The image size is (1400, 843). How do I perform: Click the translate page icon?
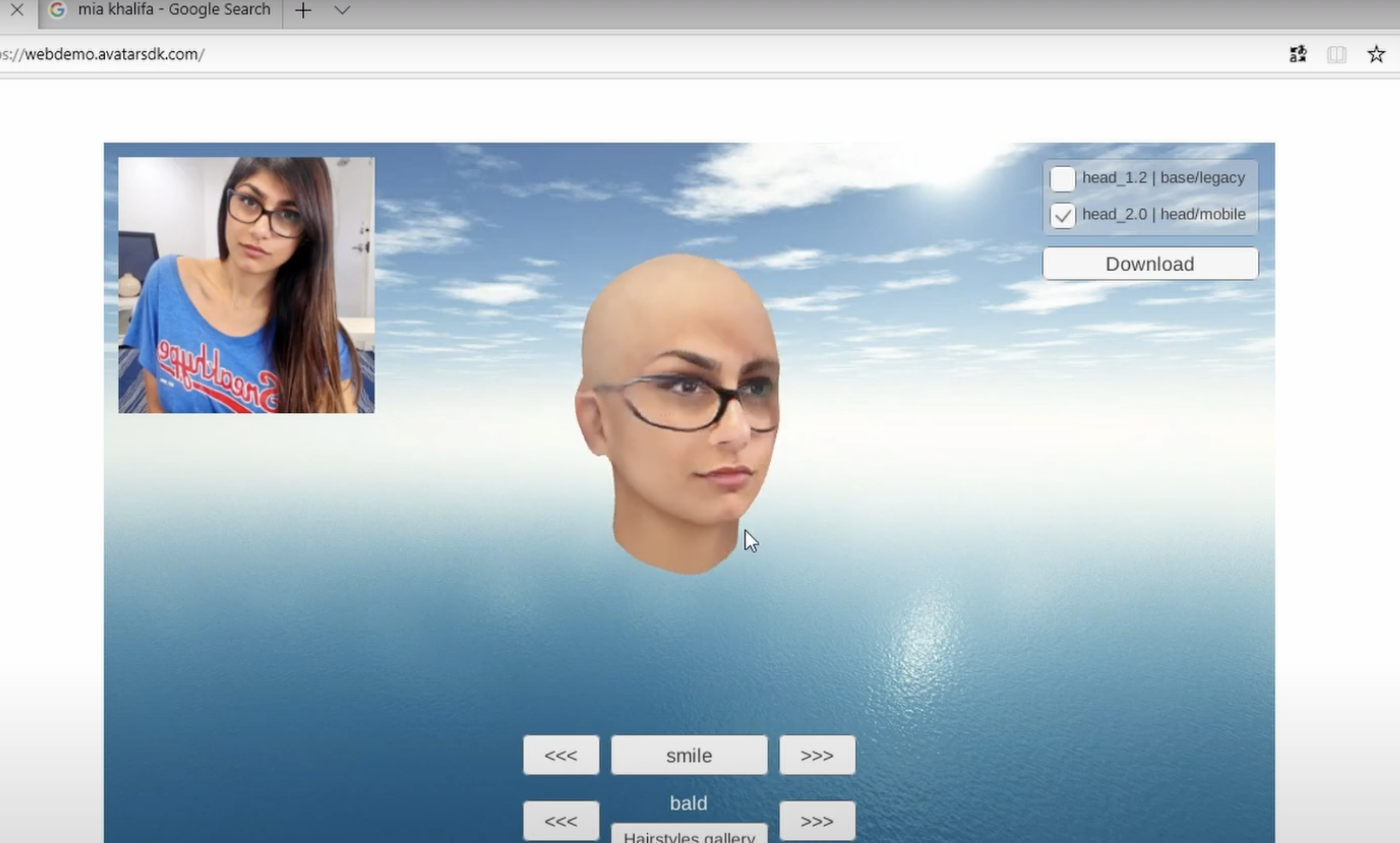pos(1298,54)
